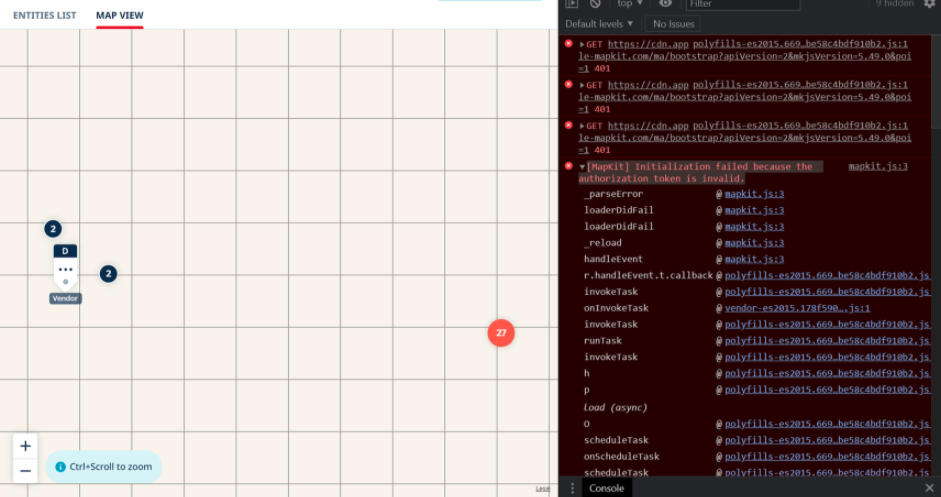Select the MAP VIEW tab
This screenshot has width=941, height=497.
click(x=119, y=15)
